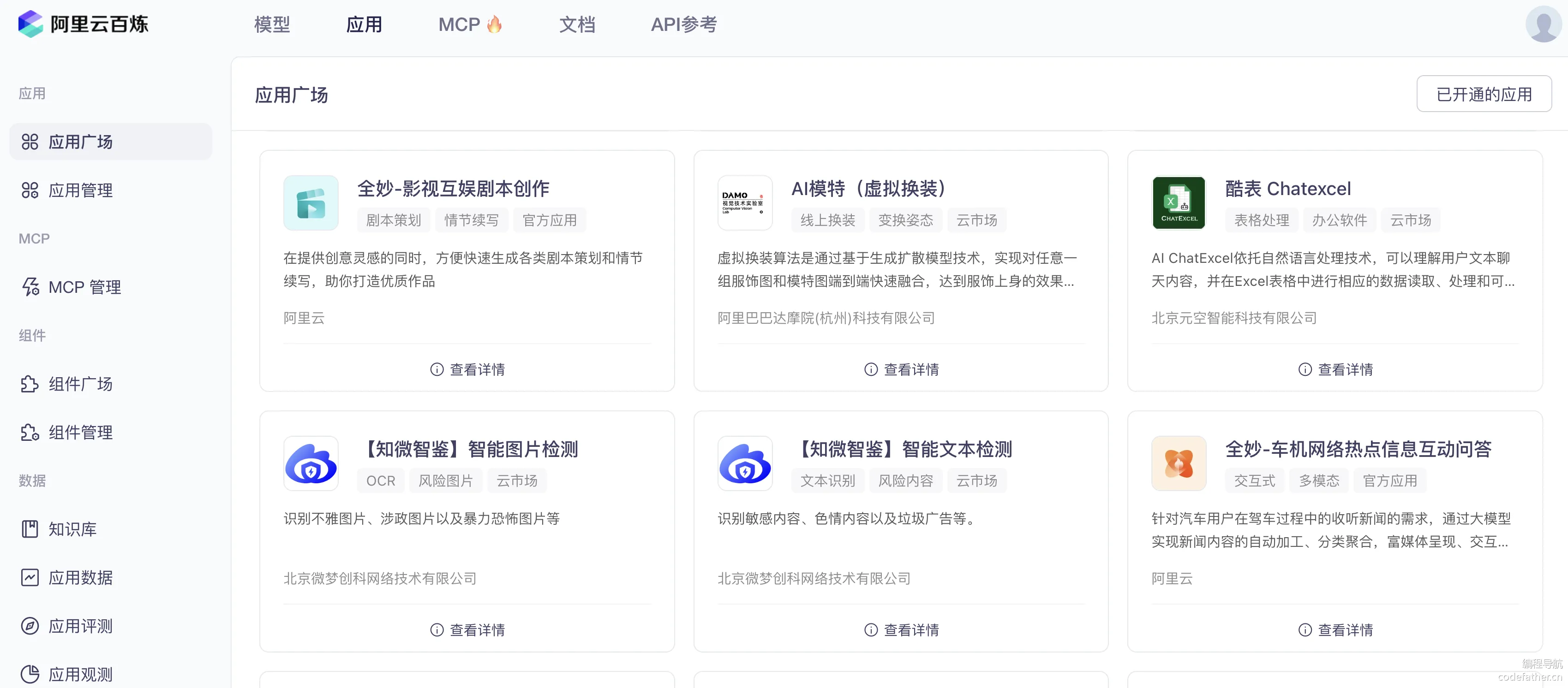Open the user avatar profile icon
The image size is (1568, 688).
pyautogui.click(x=1543, y=24)
